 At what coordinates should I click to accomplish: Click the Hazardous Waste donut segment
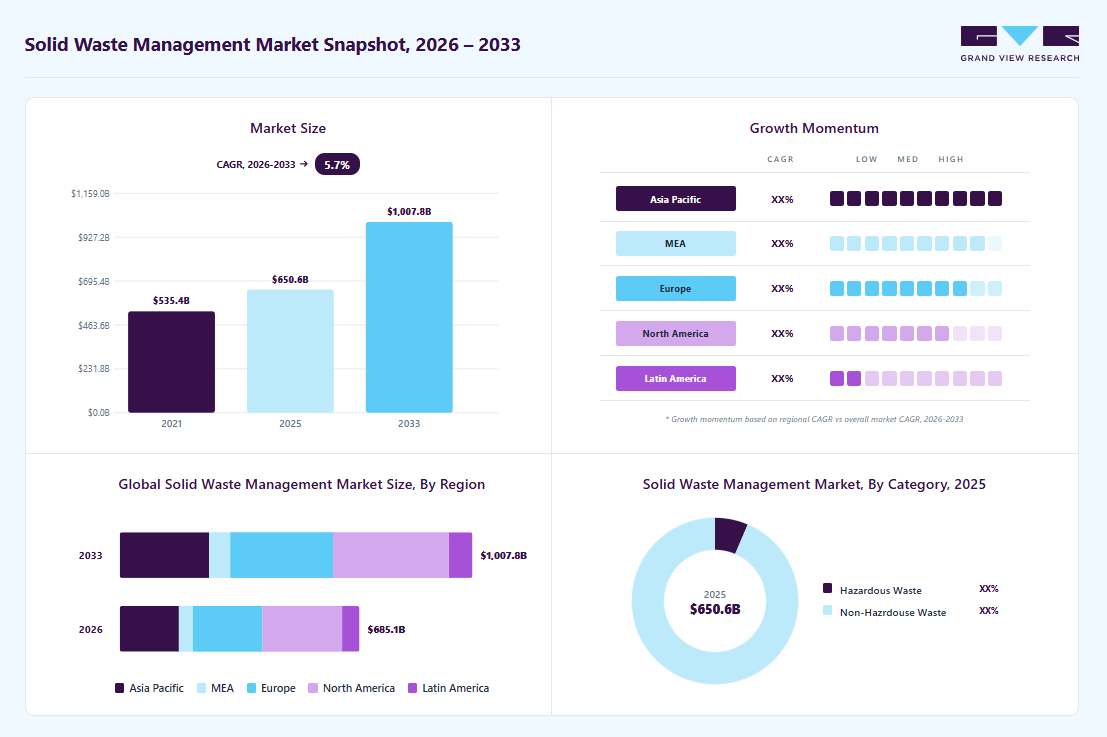coord(729,534)
